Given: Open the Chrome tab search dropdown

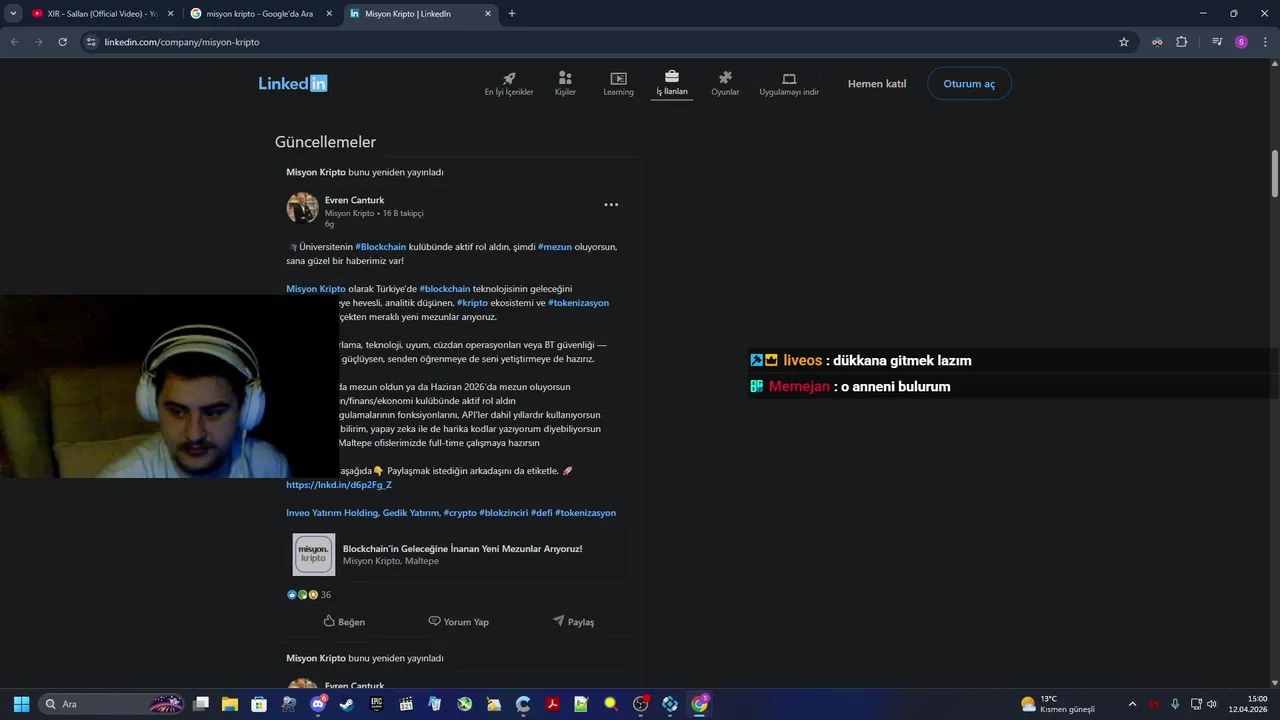Looking at the screenshot, I should (13, 14).
